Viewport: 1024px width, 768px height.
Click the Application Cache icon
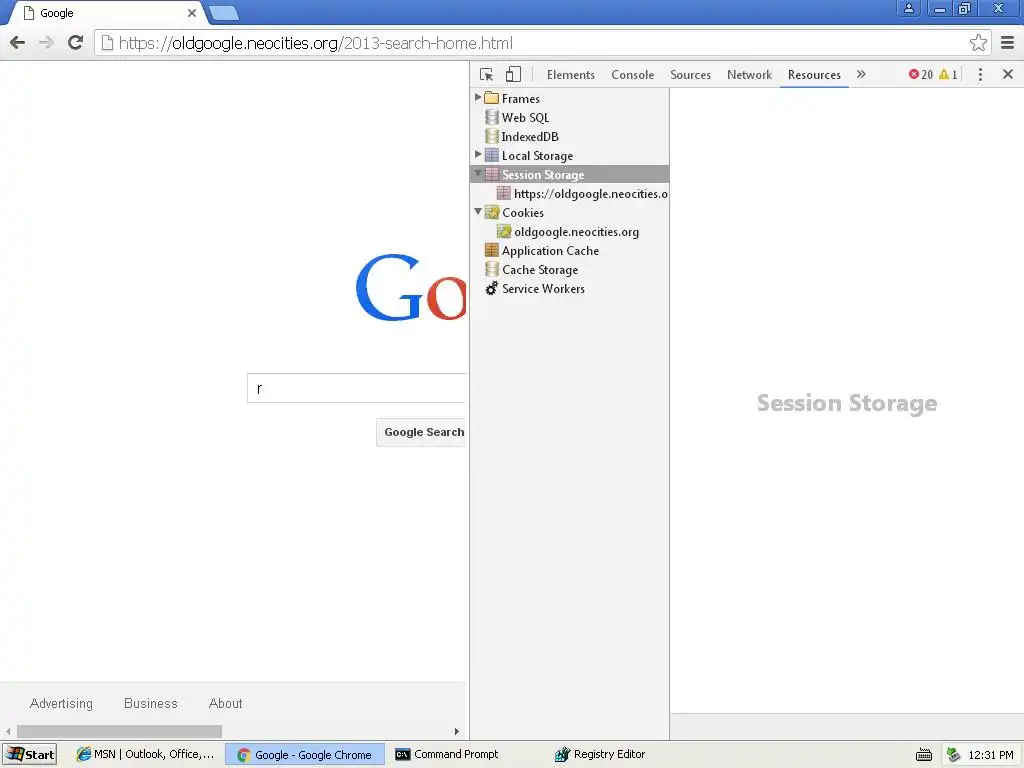tap(492, 250)
